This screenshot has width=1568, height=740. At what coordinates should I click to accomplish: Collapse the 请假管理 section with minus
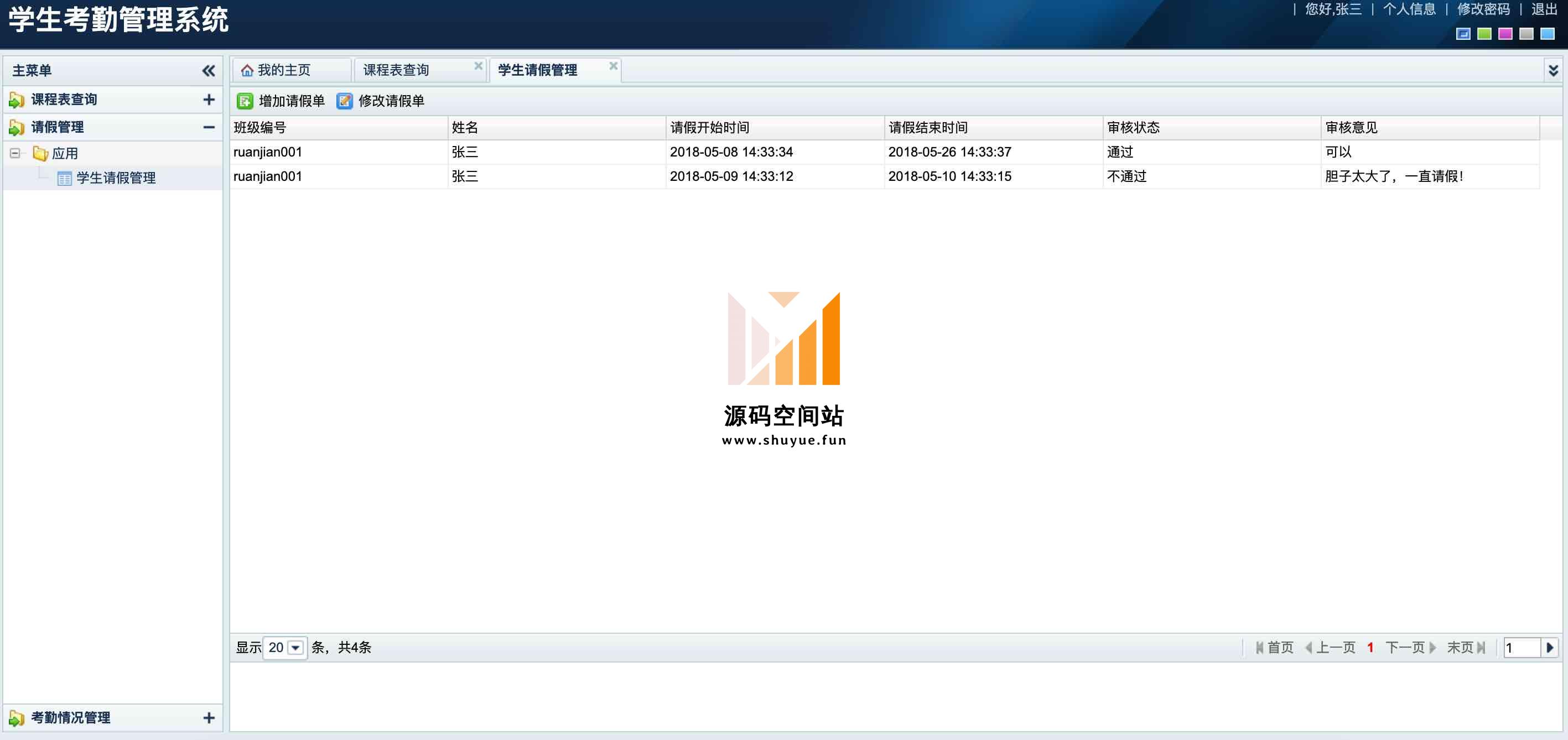(209, 127)
